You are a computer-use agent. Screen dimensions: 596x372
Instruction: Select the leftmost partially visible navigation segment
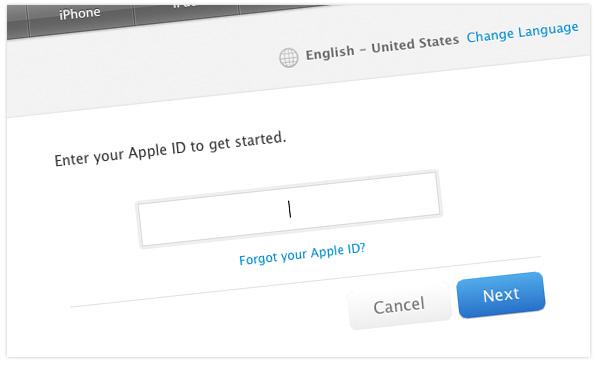click(17, 23)
